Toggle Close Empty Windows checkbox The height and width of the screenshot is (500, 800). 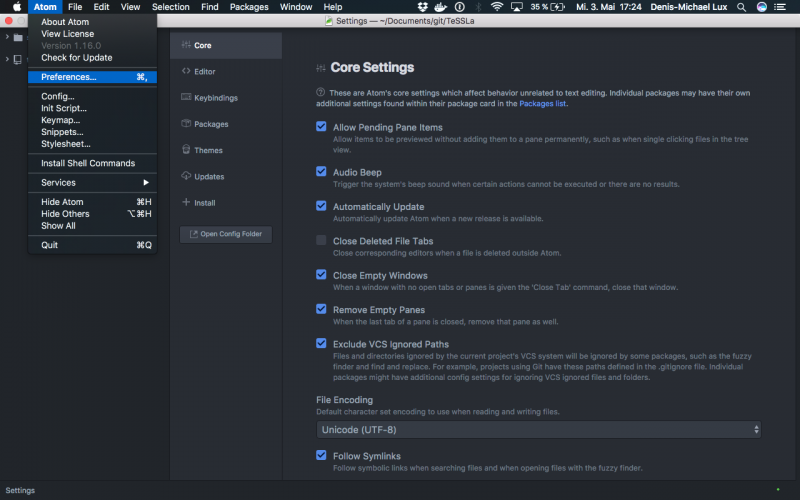click(321, 274)
